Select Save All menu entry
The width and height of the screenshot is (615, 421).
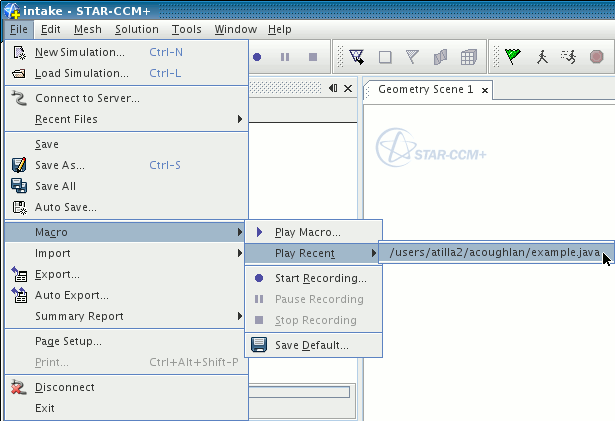tap(127, 186)
